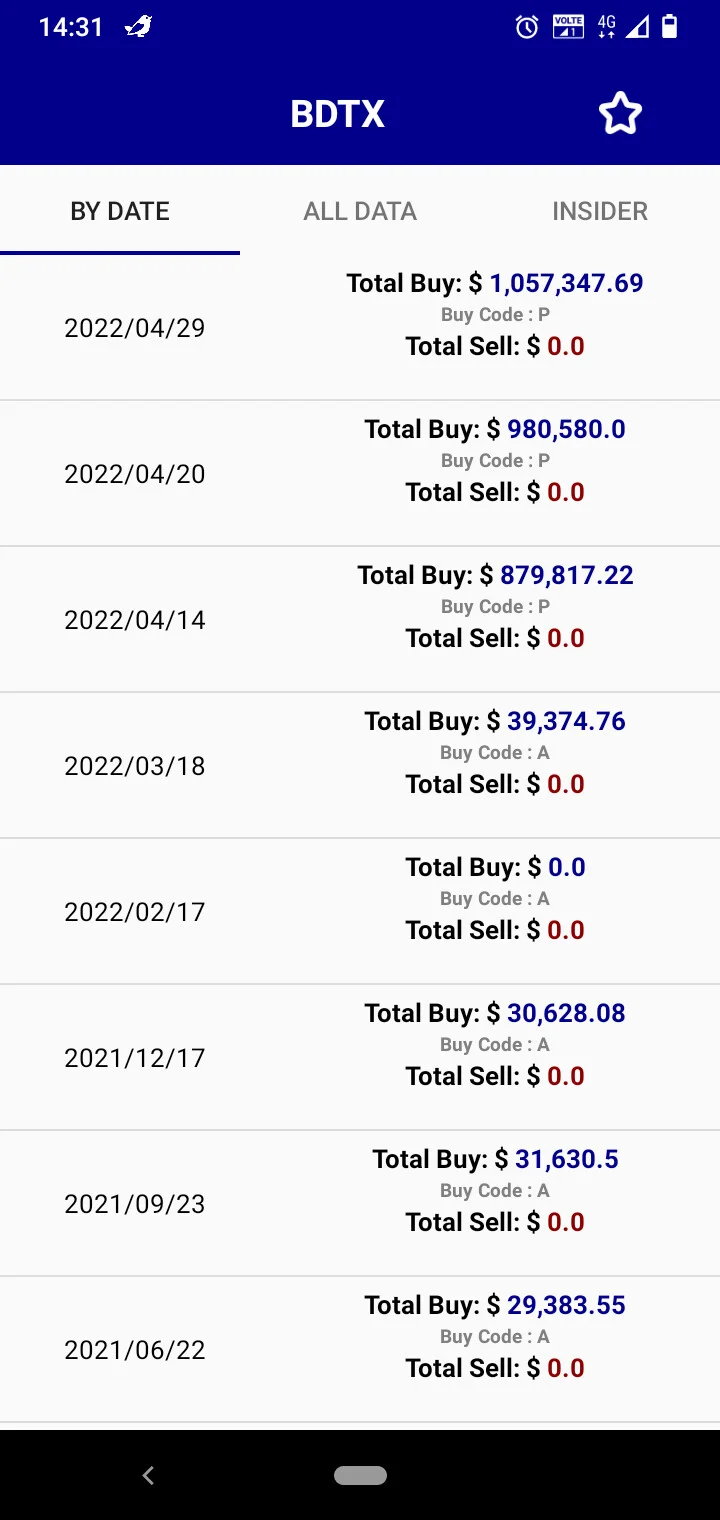Viewport: 720px width, 1520px height.
Task: Tap the 4G signal icon
Action: 606,27
